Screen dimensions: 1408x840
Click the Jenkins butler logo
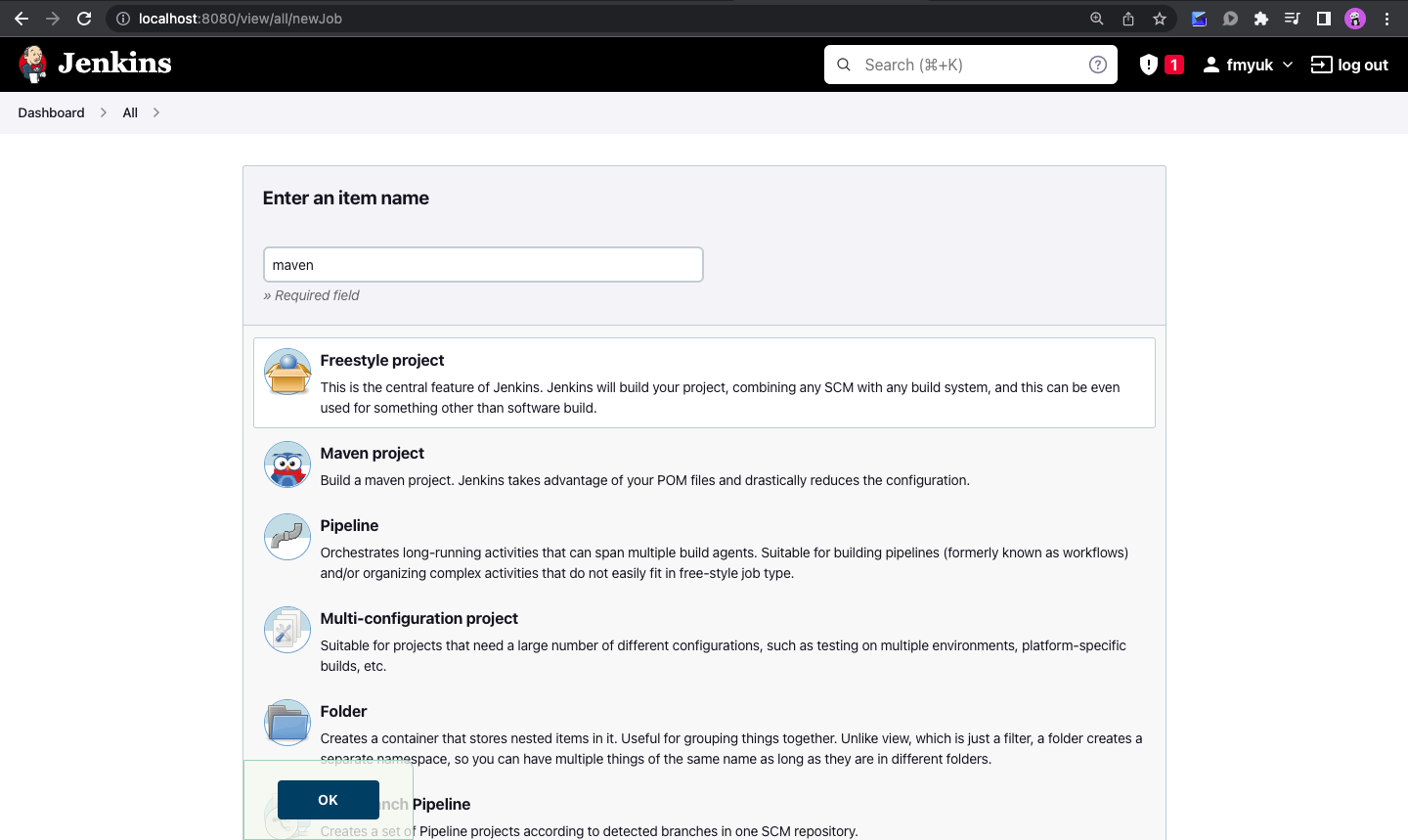coord(32,64)
